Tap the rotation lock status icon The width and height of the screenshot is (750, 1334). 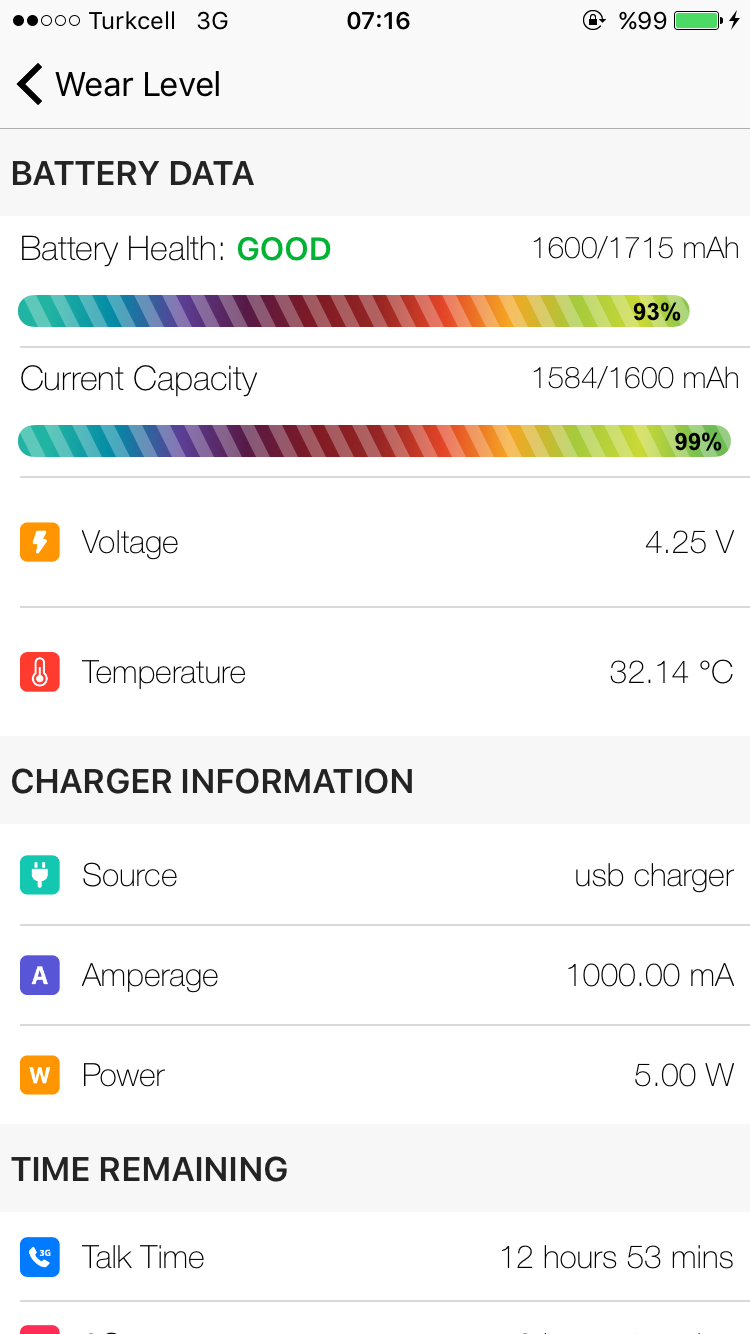pos(594,20)
